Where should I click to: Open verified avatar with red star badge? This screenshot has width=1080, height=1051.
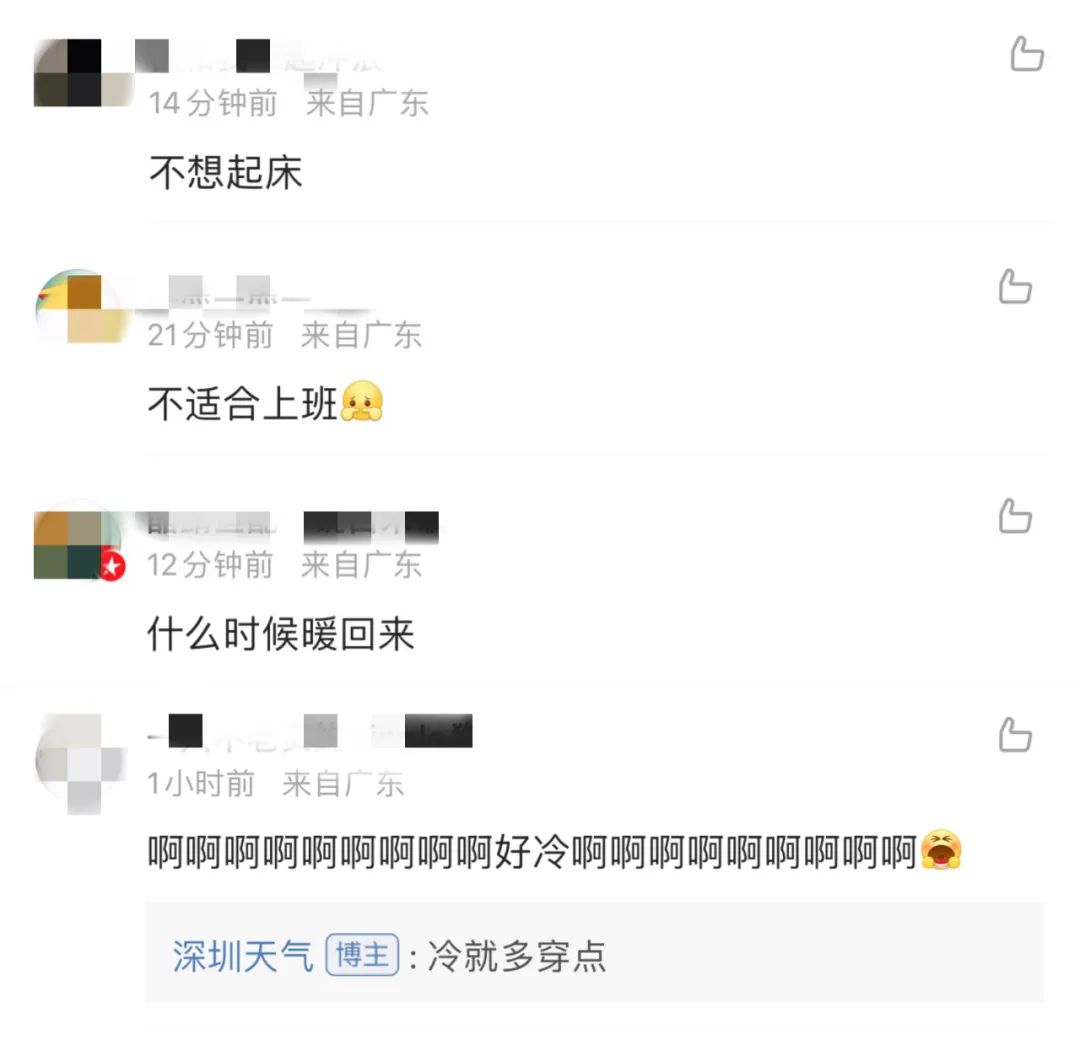[x=79, y=544]
